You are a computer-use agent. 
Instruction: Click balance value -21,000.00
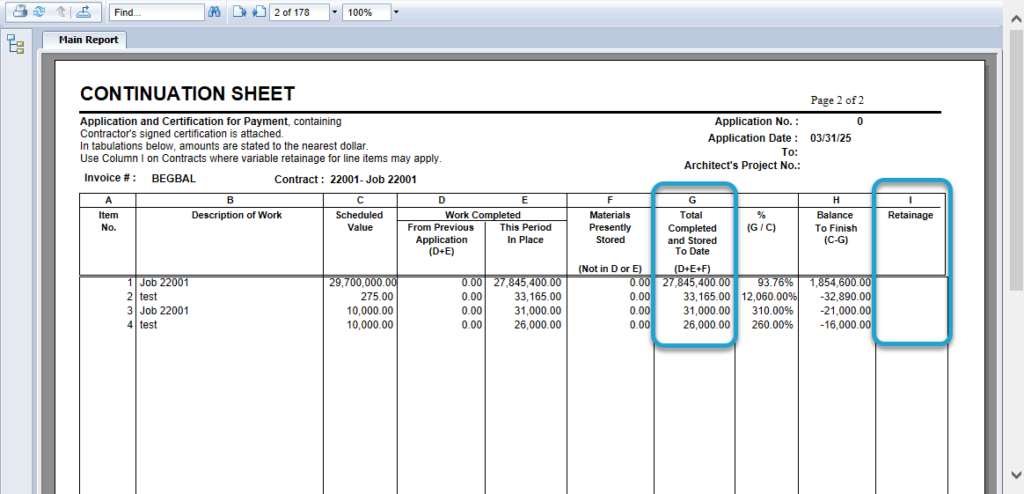pyautogui.click(x=844, y=310)
